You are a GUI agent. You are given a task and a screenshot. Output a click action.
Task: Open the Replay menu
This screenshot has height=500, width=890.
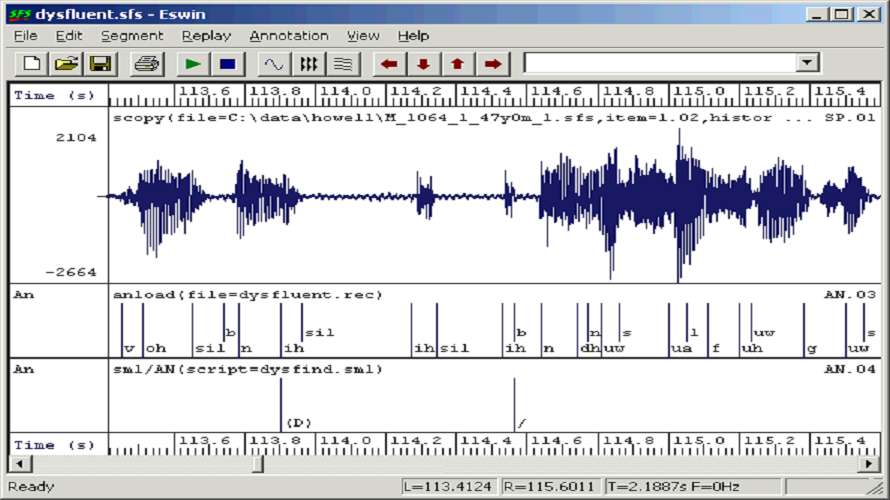[x=206, y=36]
